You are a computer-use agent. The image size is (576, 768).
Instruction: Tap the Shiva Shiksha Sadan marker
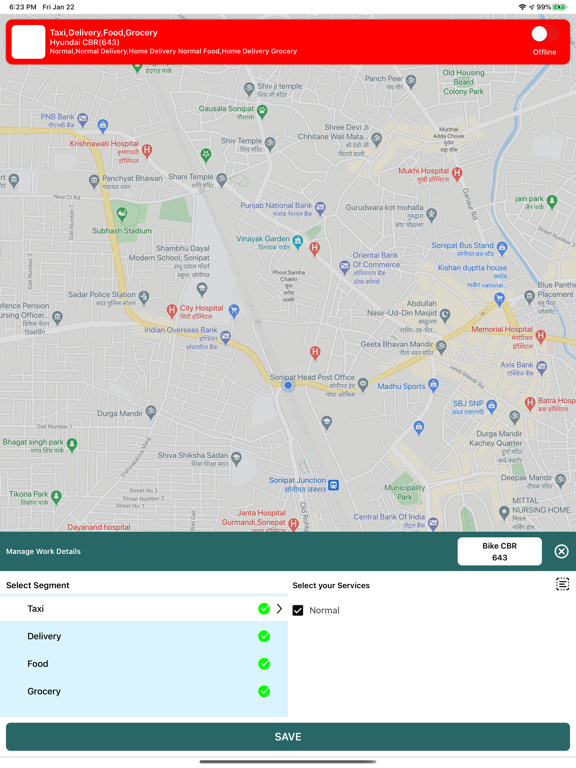tap(237, 458)
